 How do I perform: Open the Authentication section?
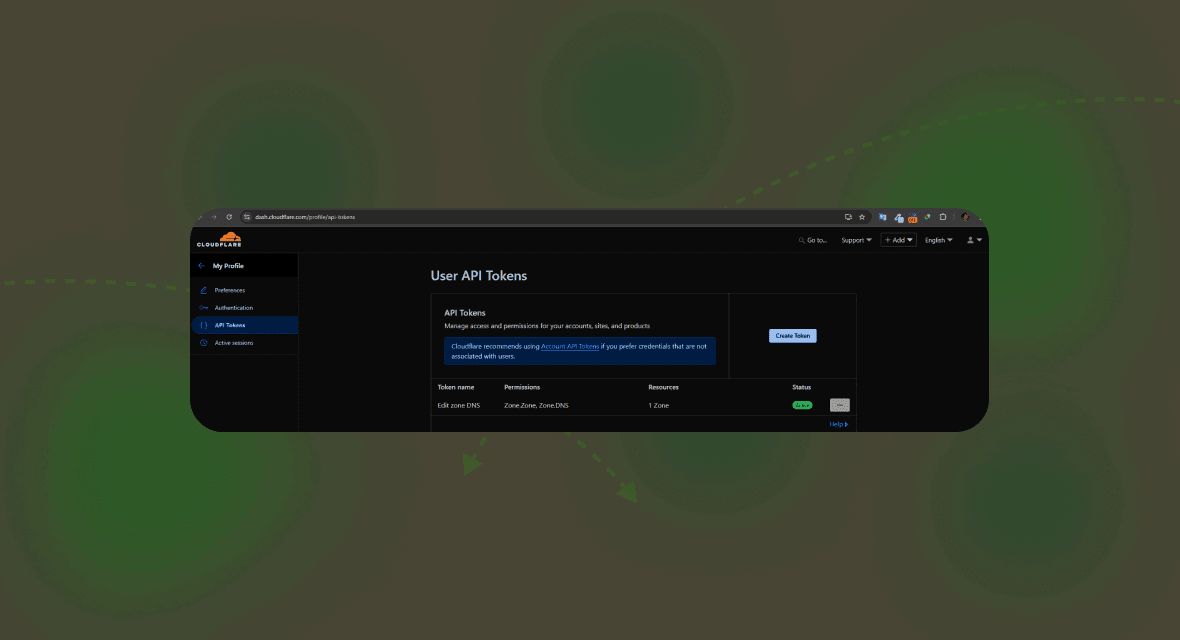click(x=234, y=308)
